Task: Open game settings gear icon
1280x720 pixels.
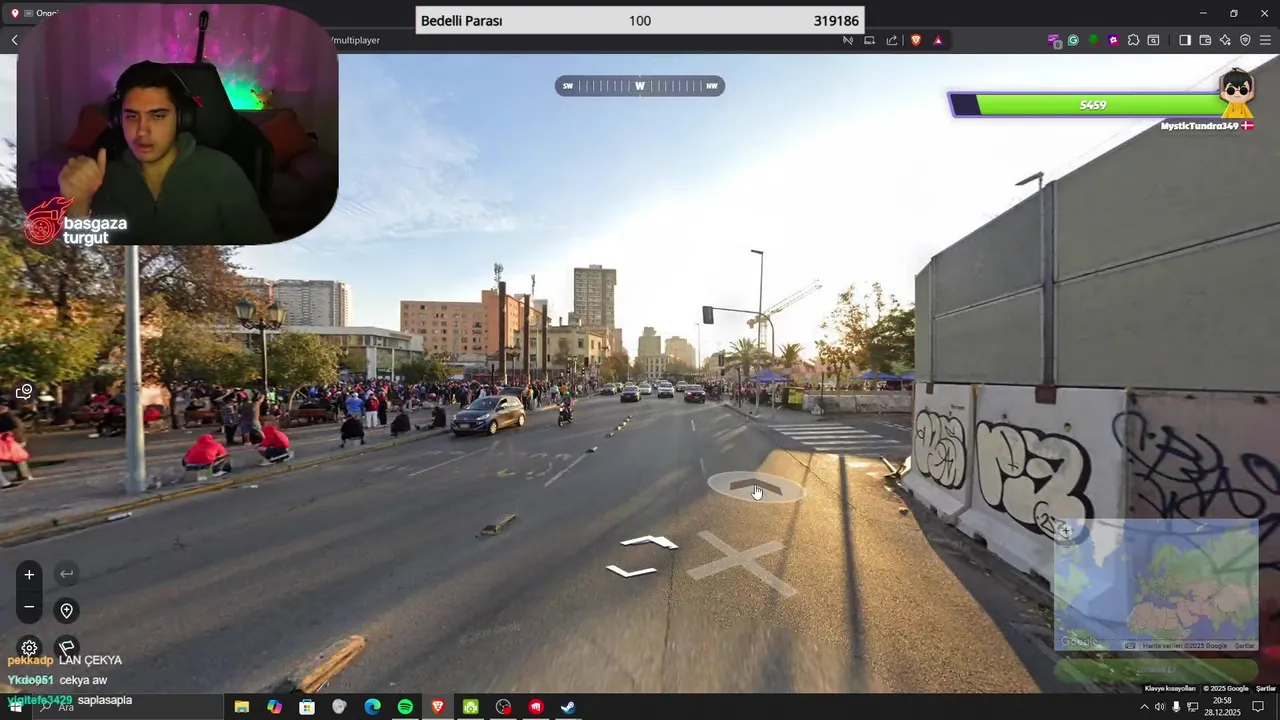Action: pos(29,648)
